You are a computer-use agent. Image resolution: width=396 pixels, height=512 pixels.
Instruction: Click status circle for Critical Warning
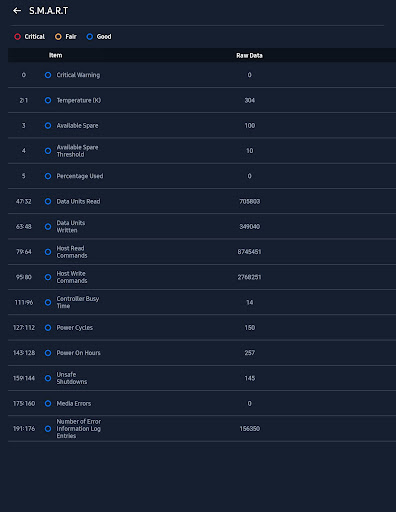[48, 75]
